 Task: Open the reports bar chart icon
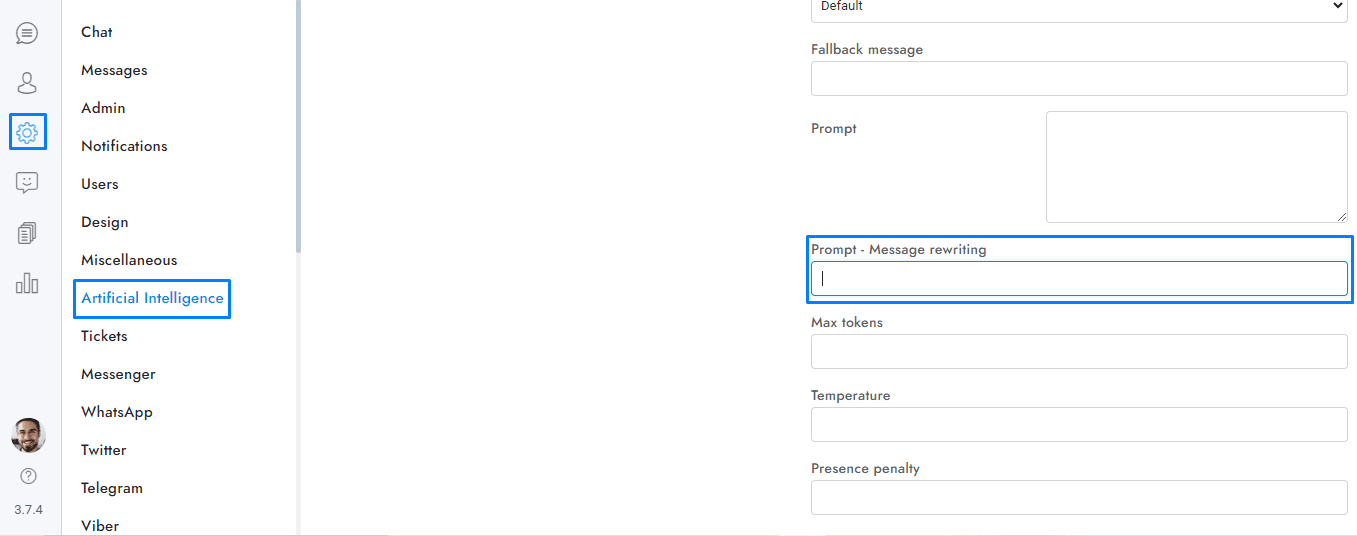(27, 283)
